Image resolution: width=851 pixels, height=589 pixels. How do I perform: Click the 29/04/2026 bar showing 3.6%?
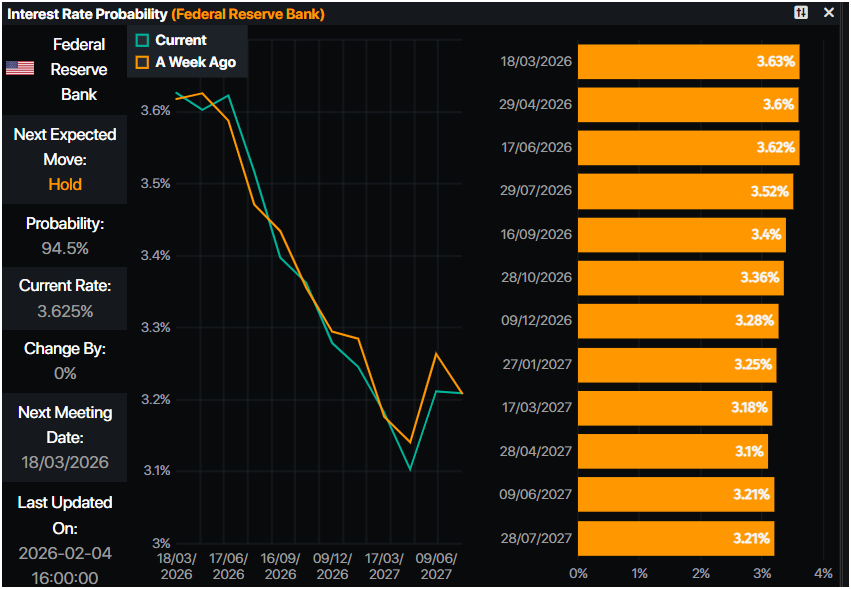688,105
